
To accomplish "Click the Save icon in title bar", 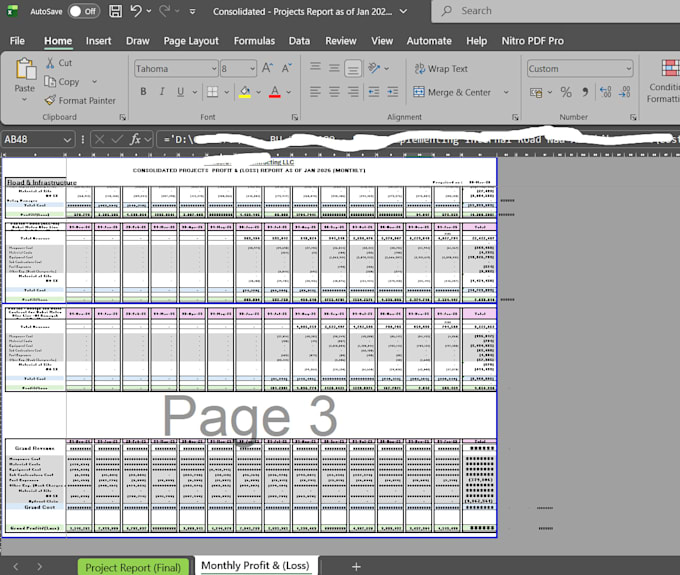I will (x=115, y=11).
